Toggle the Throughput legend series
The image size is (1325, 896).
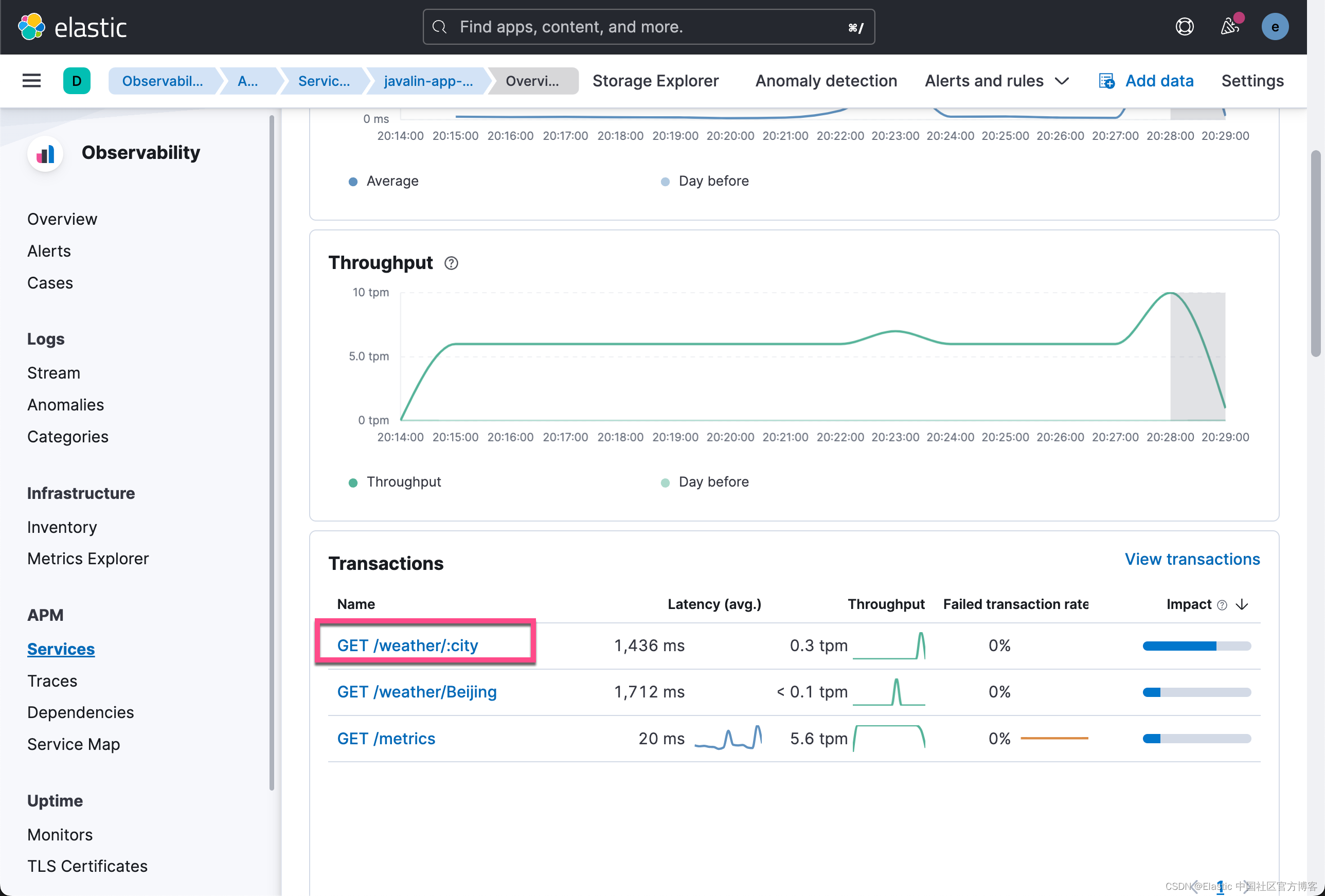click(x=395, y=482)
